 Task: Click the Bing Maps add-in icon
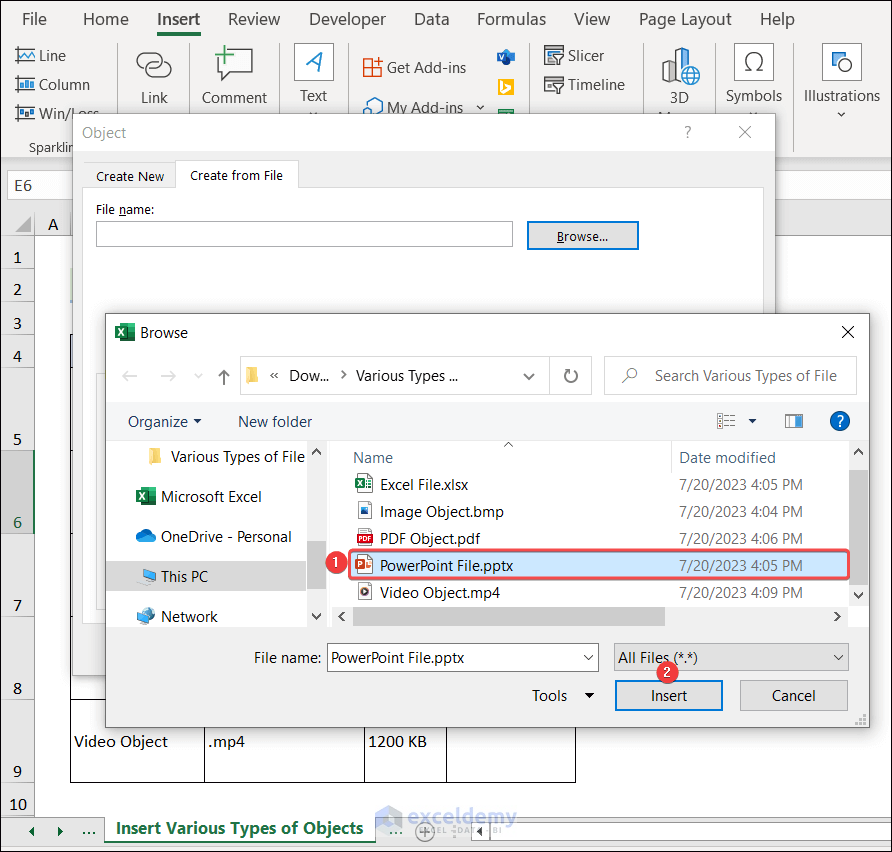(505, 87)
